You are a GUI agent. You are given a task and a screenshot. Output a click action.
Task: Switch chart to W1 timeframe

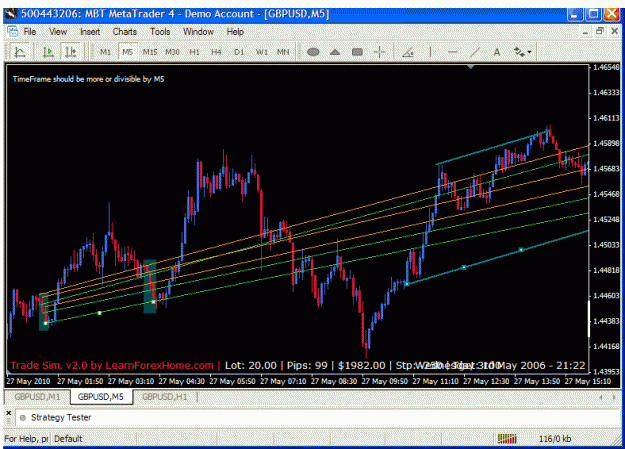click(x=261, y=52)
